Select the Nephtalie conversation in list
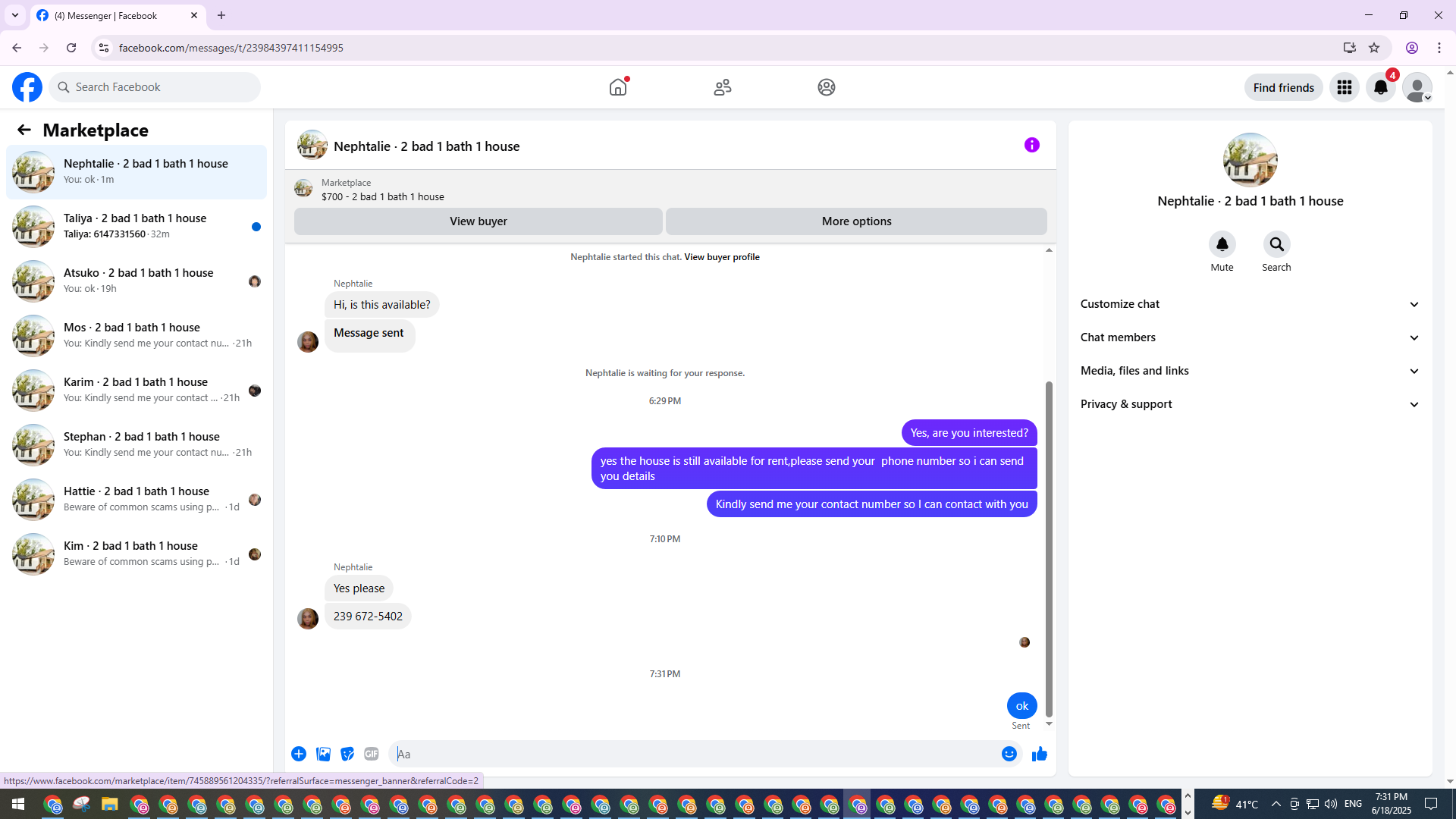This screenshot has height=819, width=1456. click(136, 171)
